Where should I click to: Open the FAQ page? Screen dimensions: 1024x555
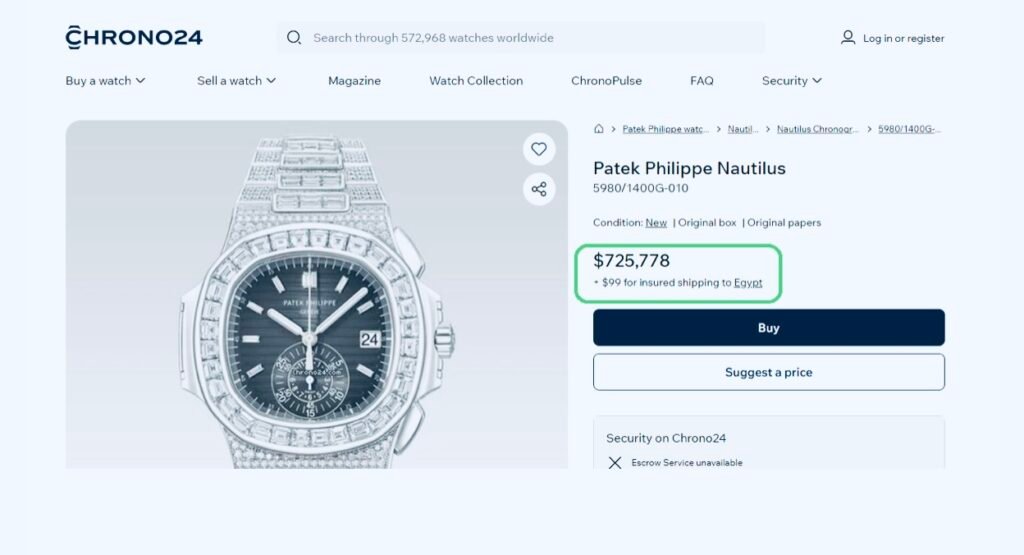702,81
